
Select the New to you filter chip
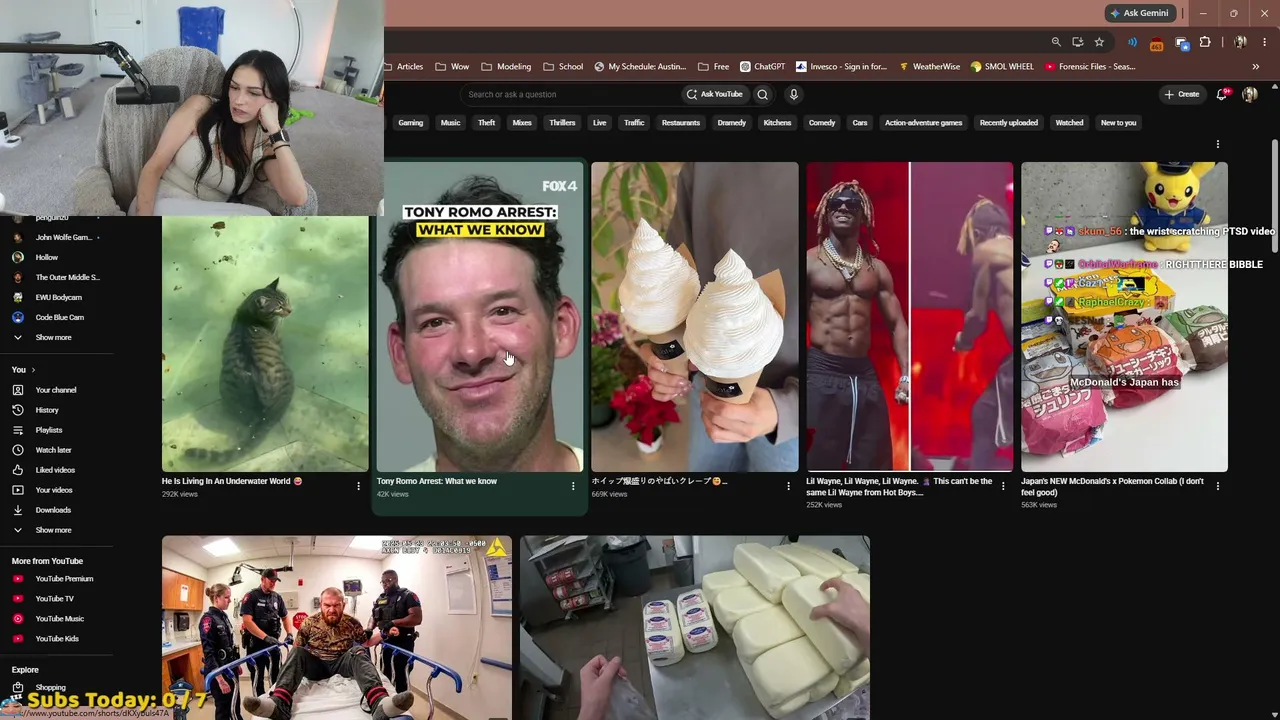pos(1118,123)
